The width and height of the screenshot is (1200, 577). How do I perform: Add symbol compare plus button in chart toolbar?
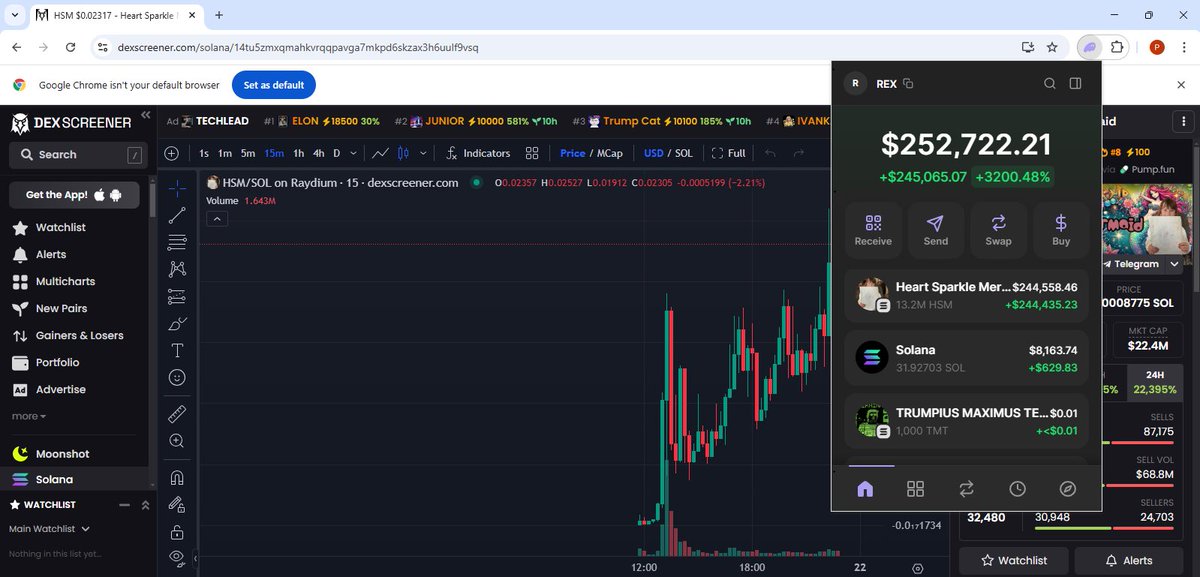click(x=172, y=153)
